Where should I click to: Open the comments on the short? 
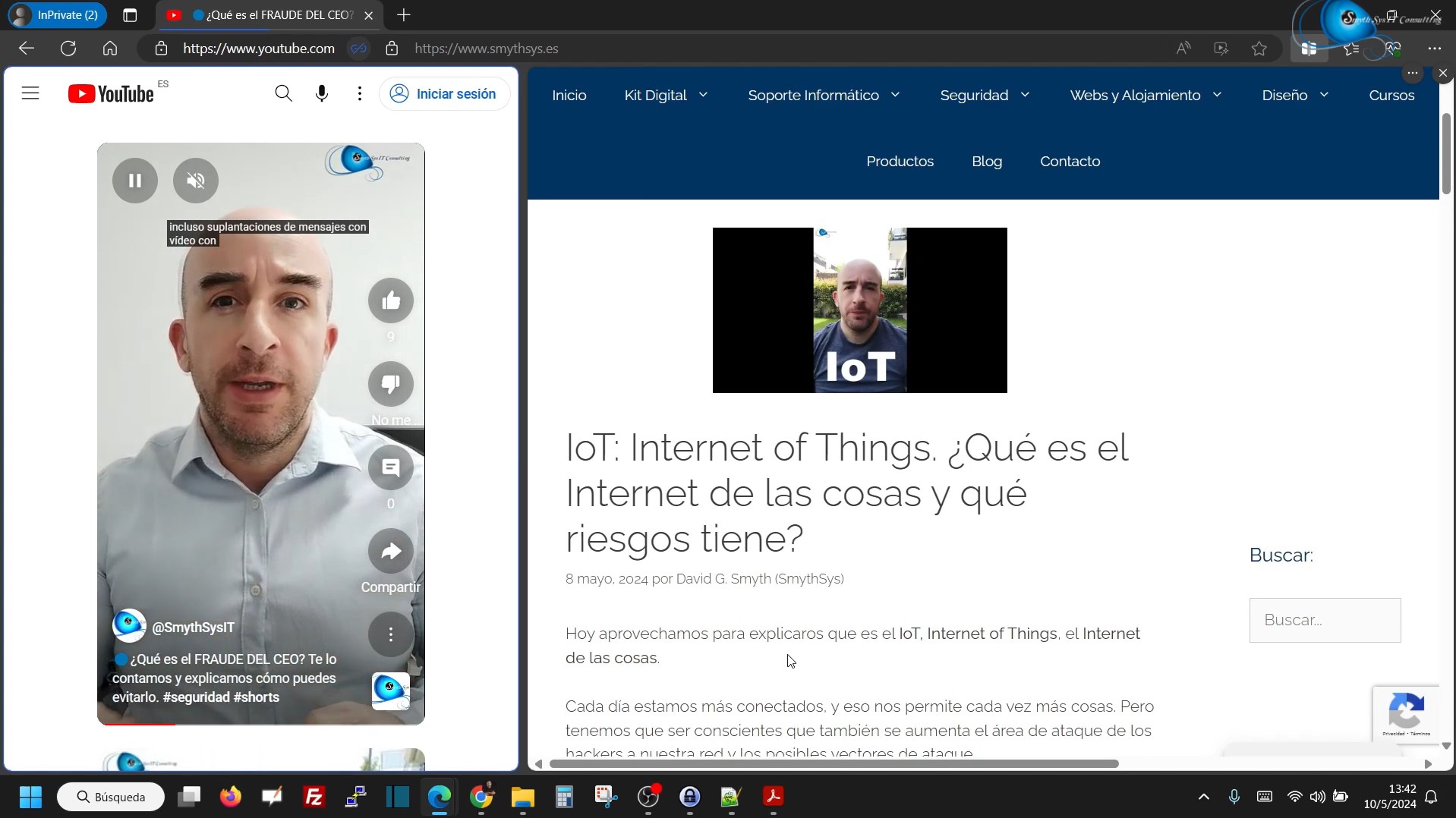tap(390, 468)
